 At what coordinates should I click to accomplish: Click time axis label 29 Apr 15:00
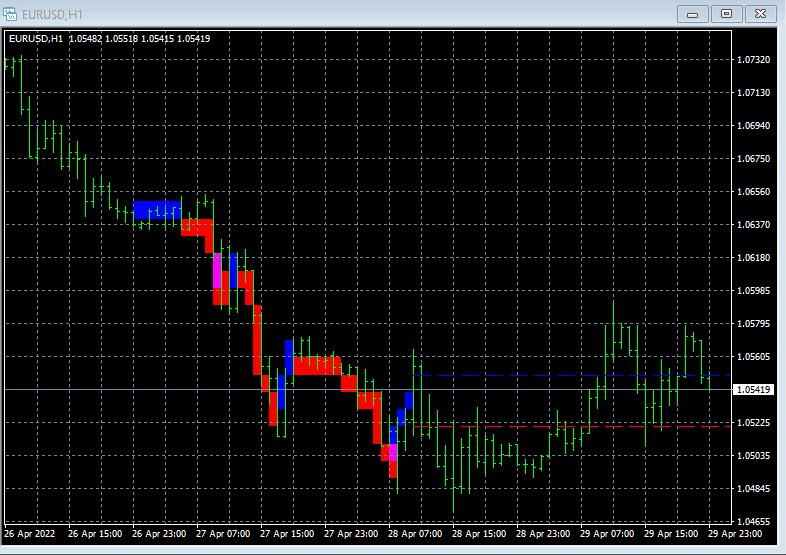click(671, 534)
